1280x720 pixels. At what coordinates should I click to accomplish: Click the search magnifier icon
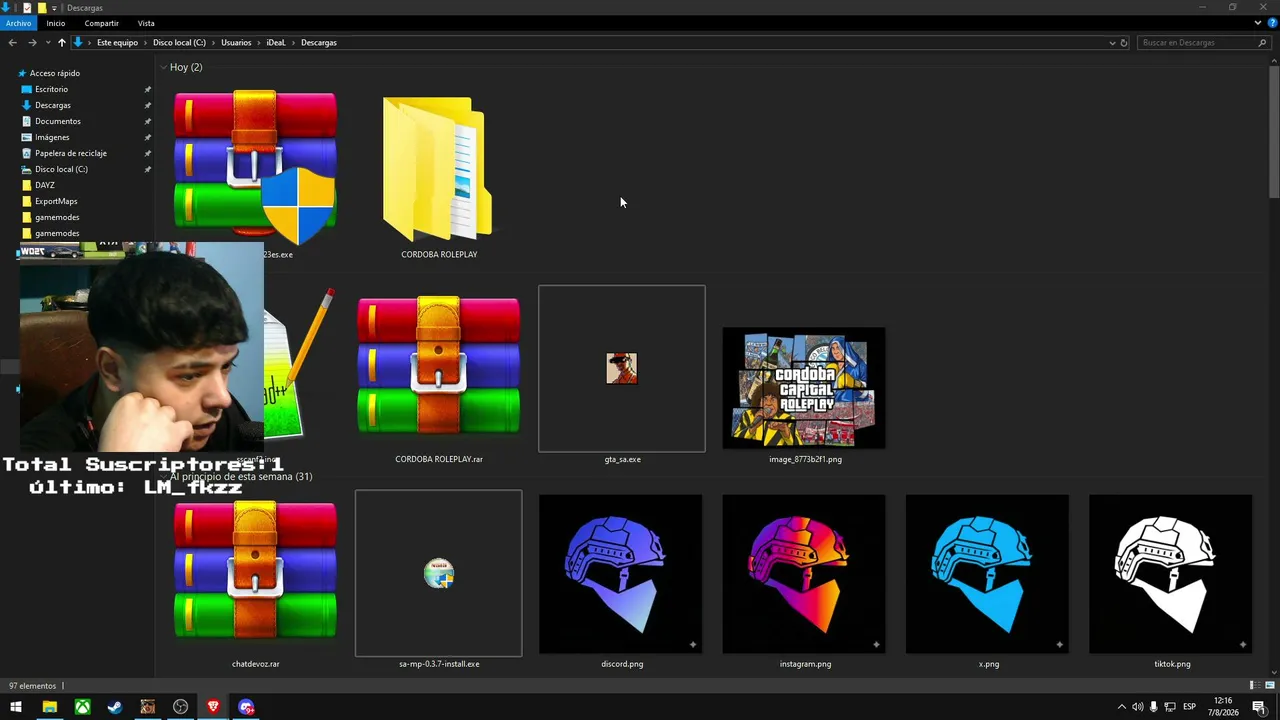1261,43
